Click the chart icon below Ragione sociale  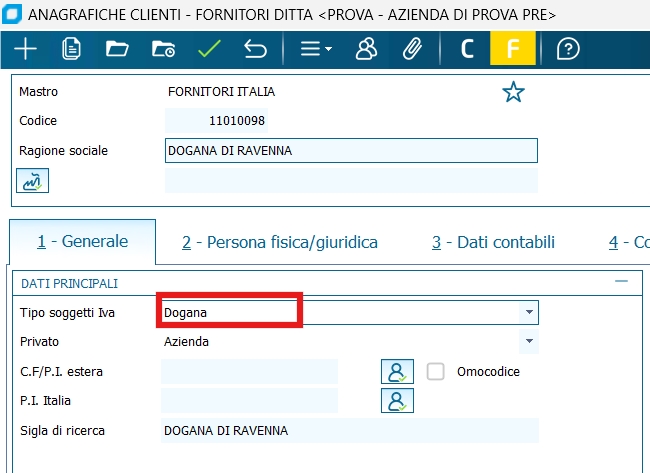[33, 180]
